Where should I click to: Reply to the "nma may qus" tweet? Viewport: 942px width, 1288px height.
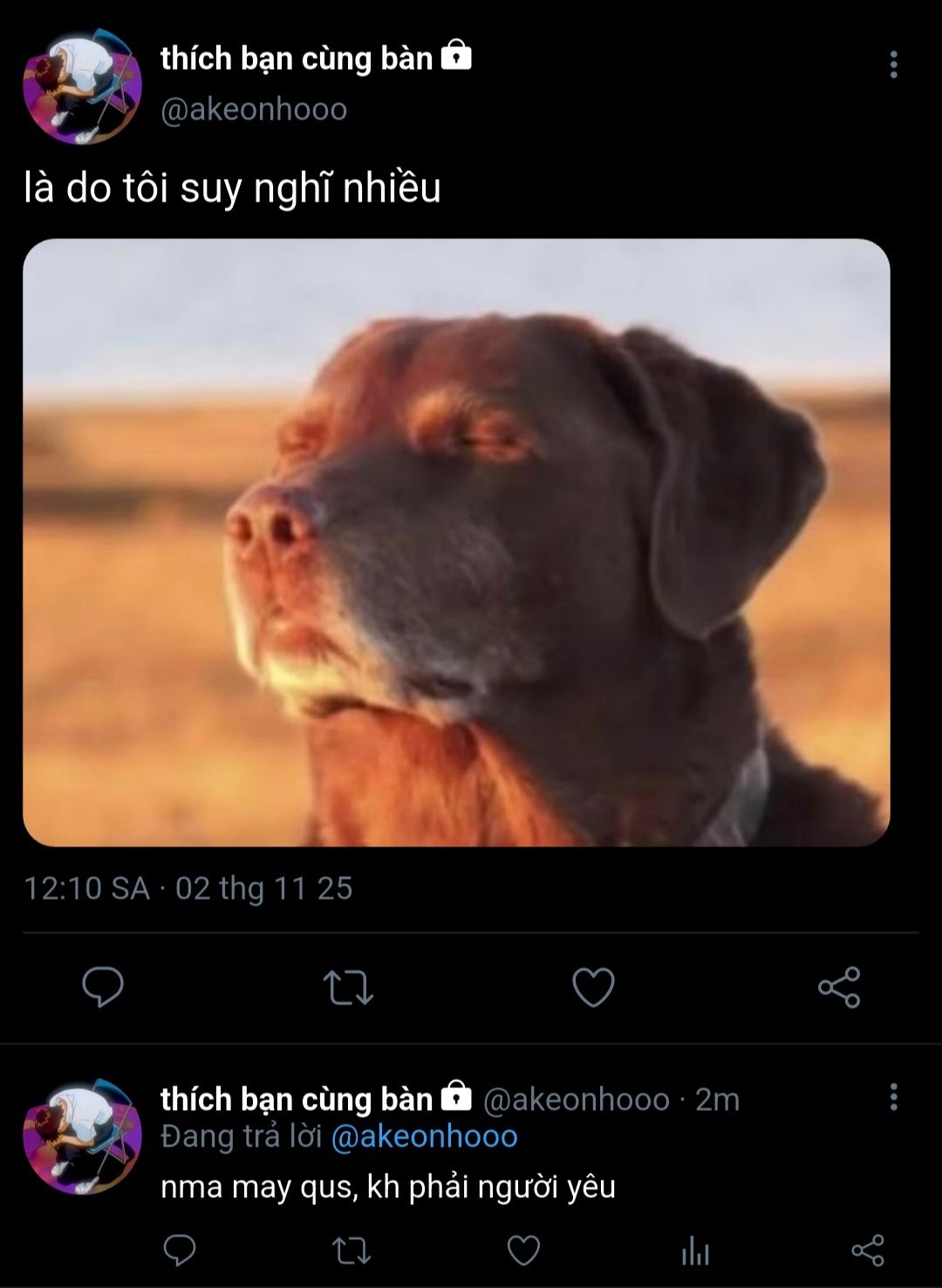180,1251
